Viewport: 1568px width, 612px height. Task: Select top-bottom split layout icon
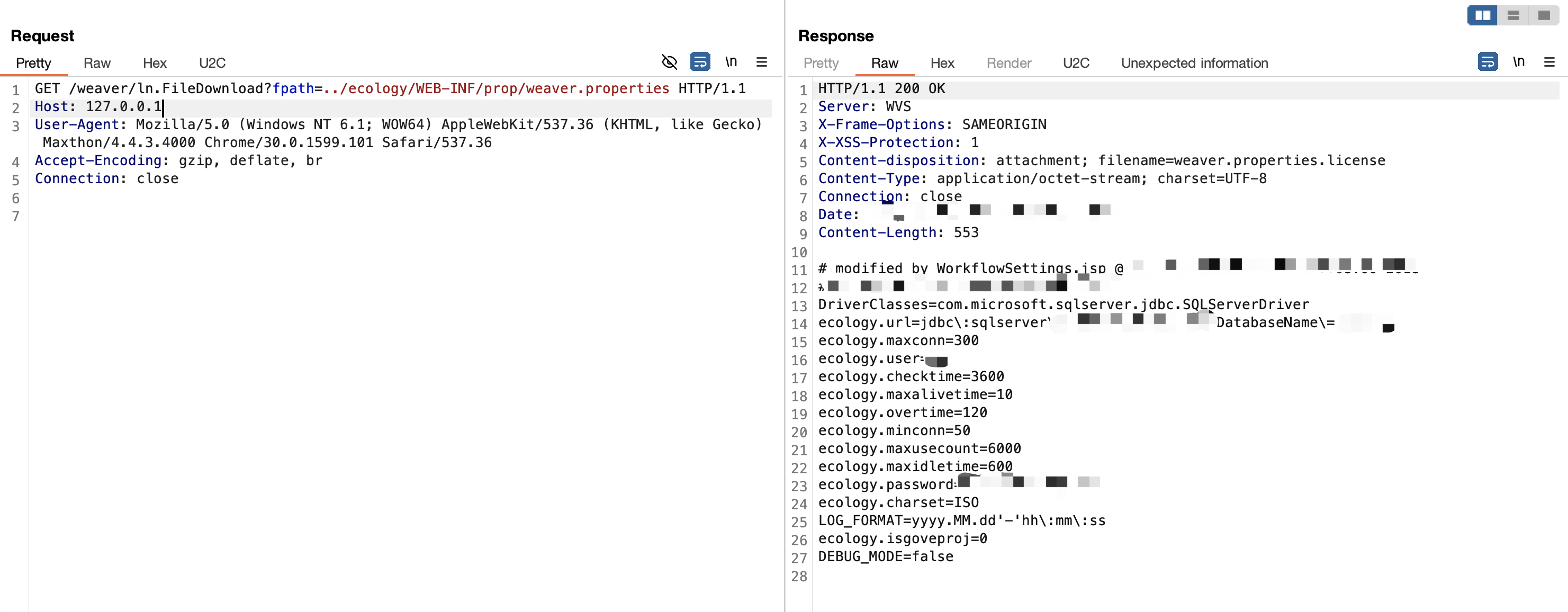point(1513,15)
